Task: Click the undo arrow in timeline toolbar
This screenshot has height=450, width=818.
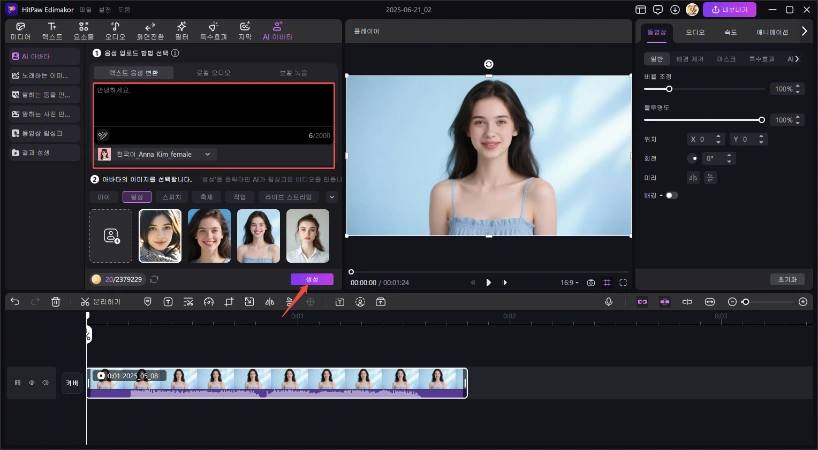Action: coord(15,302)
